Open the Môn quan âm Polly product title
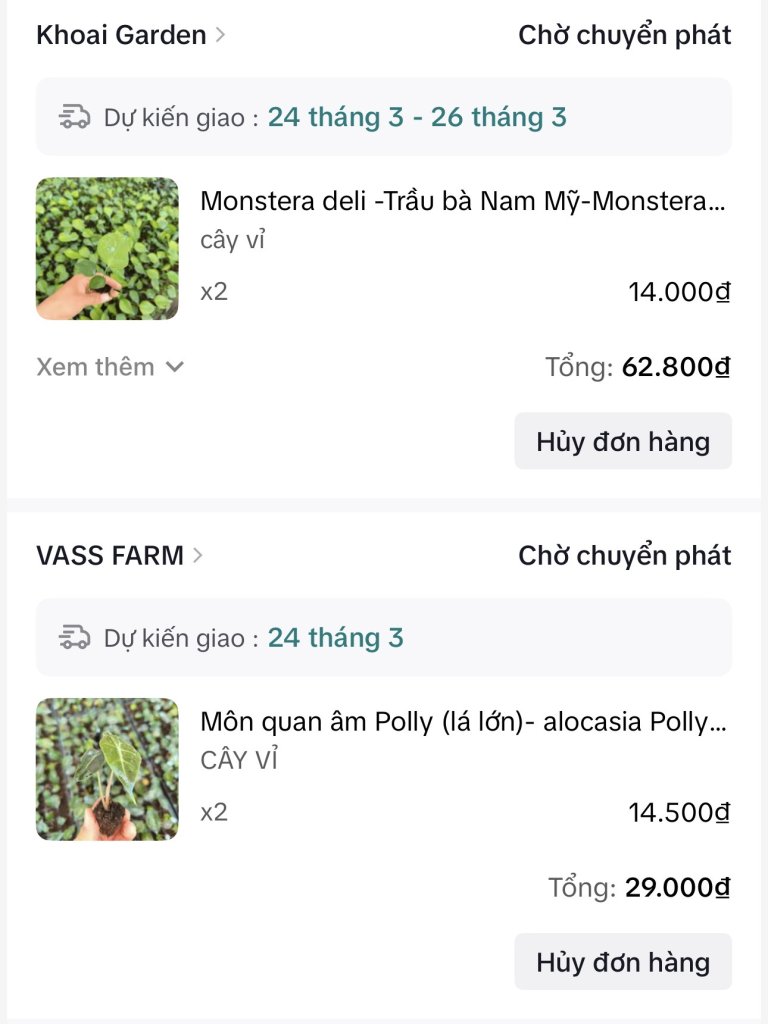The image size is (768, 1024). coord(463,722)
